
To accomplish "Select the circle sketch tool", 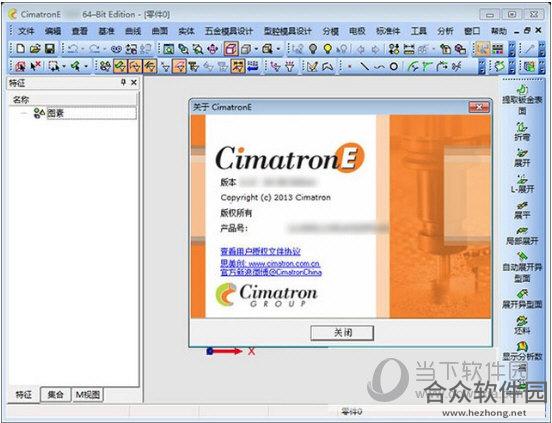I will pos(394,66).
